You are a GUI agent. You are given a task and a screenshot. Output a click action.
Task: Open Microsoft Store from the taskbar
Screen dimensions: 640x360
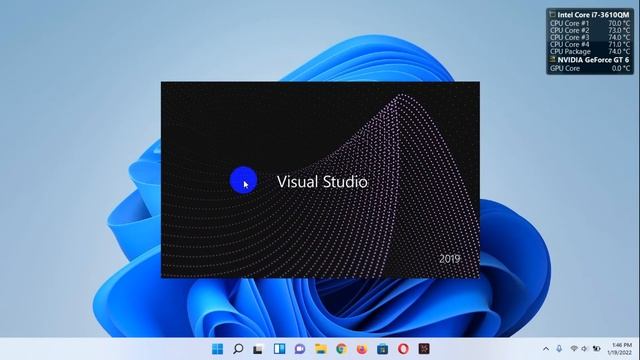click(x=382, y=349)
